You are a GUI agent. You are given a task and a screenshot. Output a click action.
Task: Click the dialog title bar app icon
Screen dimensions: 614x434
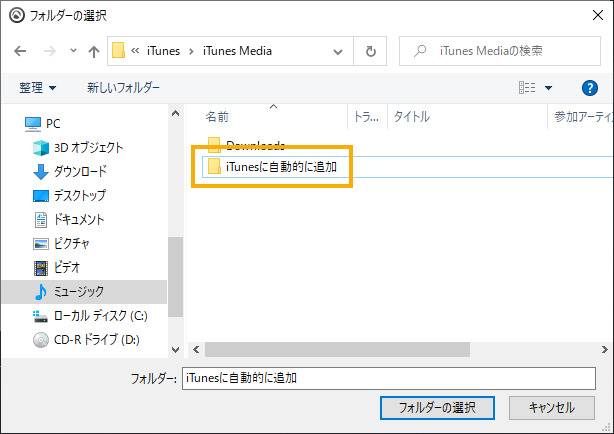(16, 15)
